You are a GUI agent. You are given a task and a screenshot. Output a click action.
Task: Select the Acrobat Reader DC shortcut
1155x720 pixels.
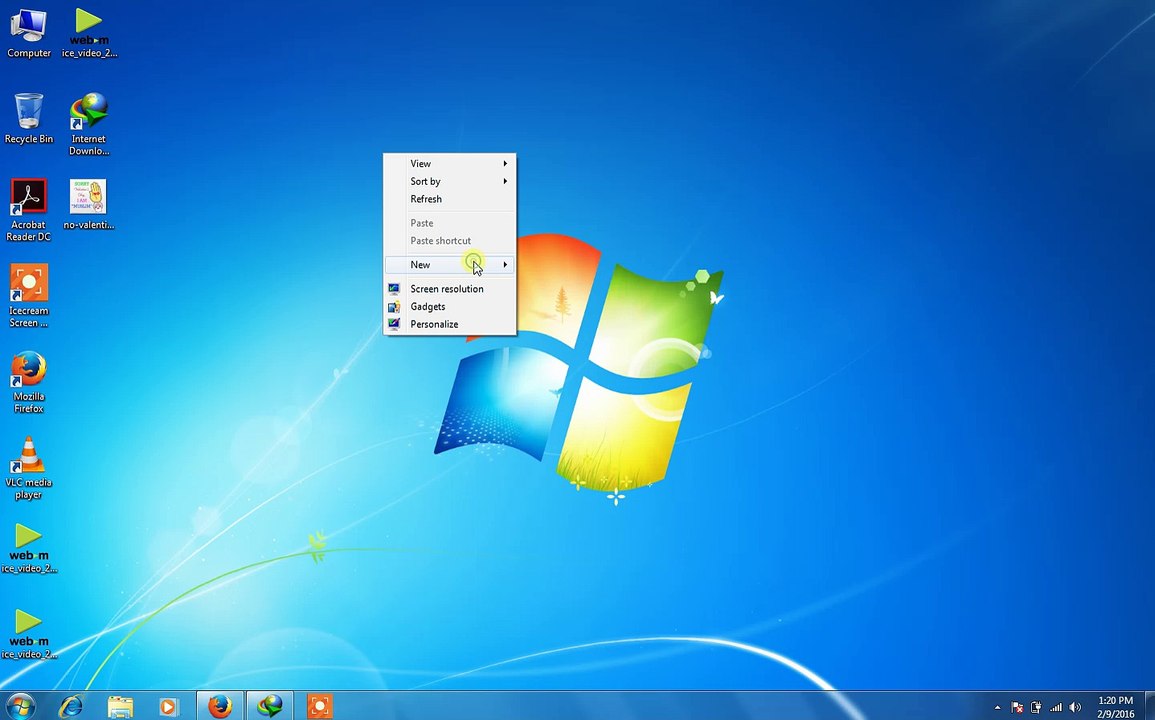tap(29, 210)
